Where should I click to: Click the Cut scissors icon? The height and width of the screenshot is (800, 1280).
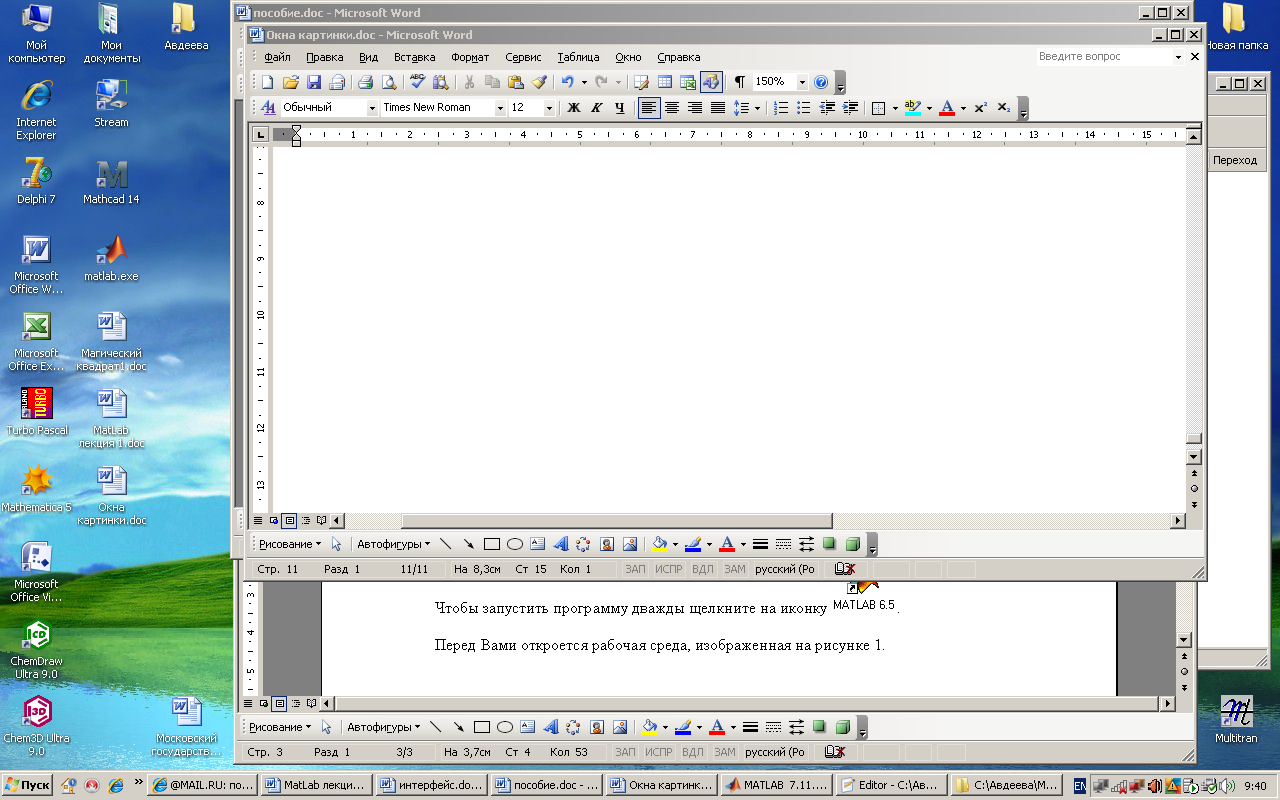pos(468,82)
